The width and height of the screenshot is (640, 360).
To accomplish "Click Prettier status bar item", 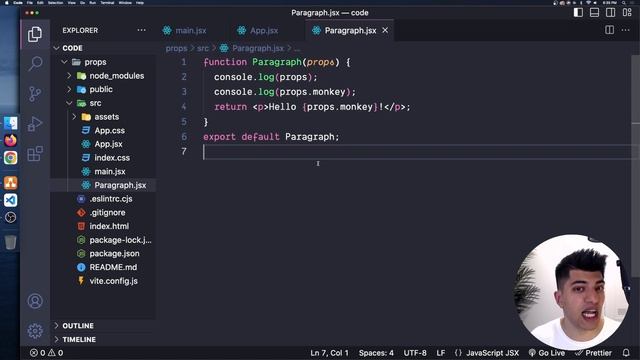I will (594, 353).
